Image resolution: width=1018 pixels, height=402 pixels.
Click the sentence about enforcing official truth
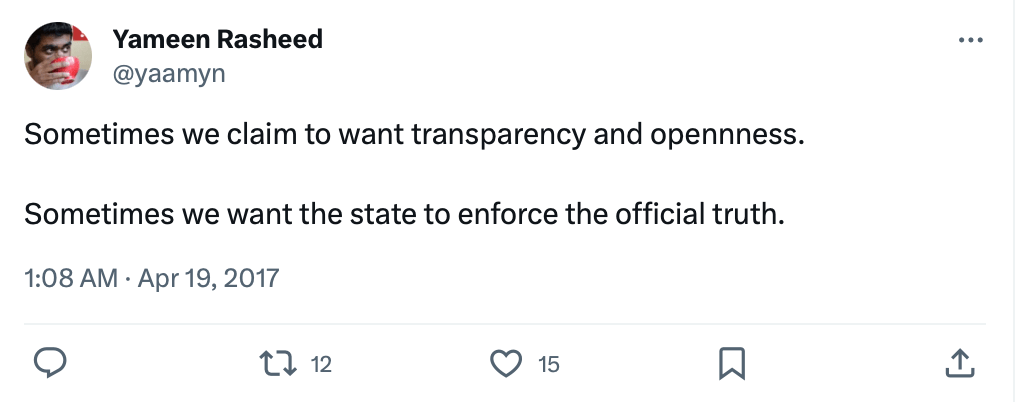400,214
